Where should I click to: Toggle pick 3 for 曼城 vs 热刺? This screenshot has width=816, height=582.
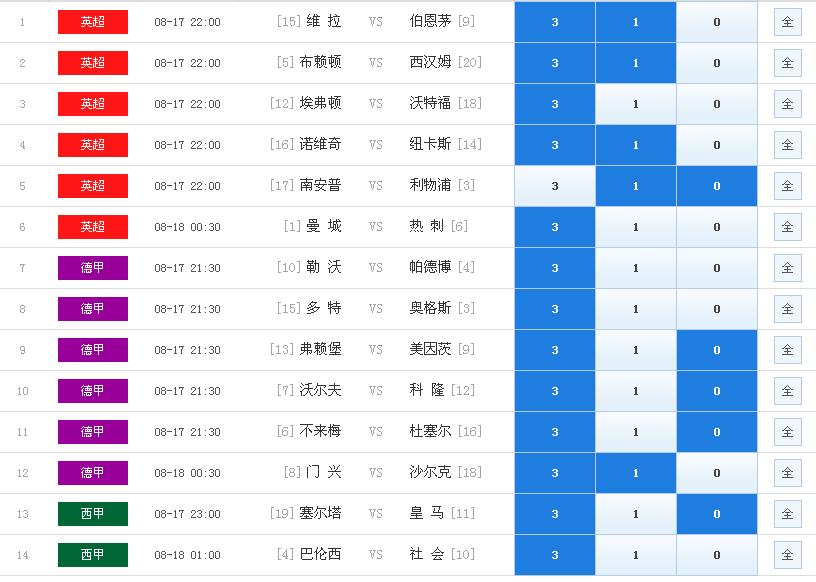point(555,227)
